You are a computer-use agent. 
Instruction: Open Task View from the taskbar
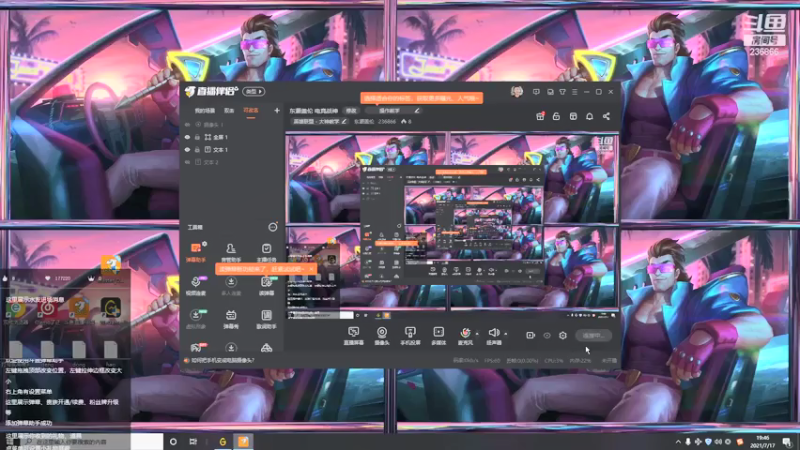[193, 441]
